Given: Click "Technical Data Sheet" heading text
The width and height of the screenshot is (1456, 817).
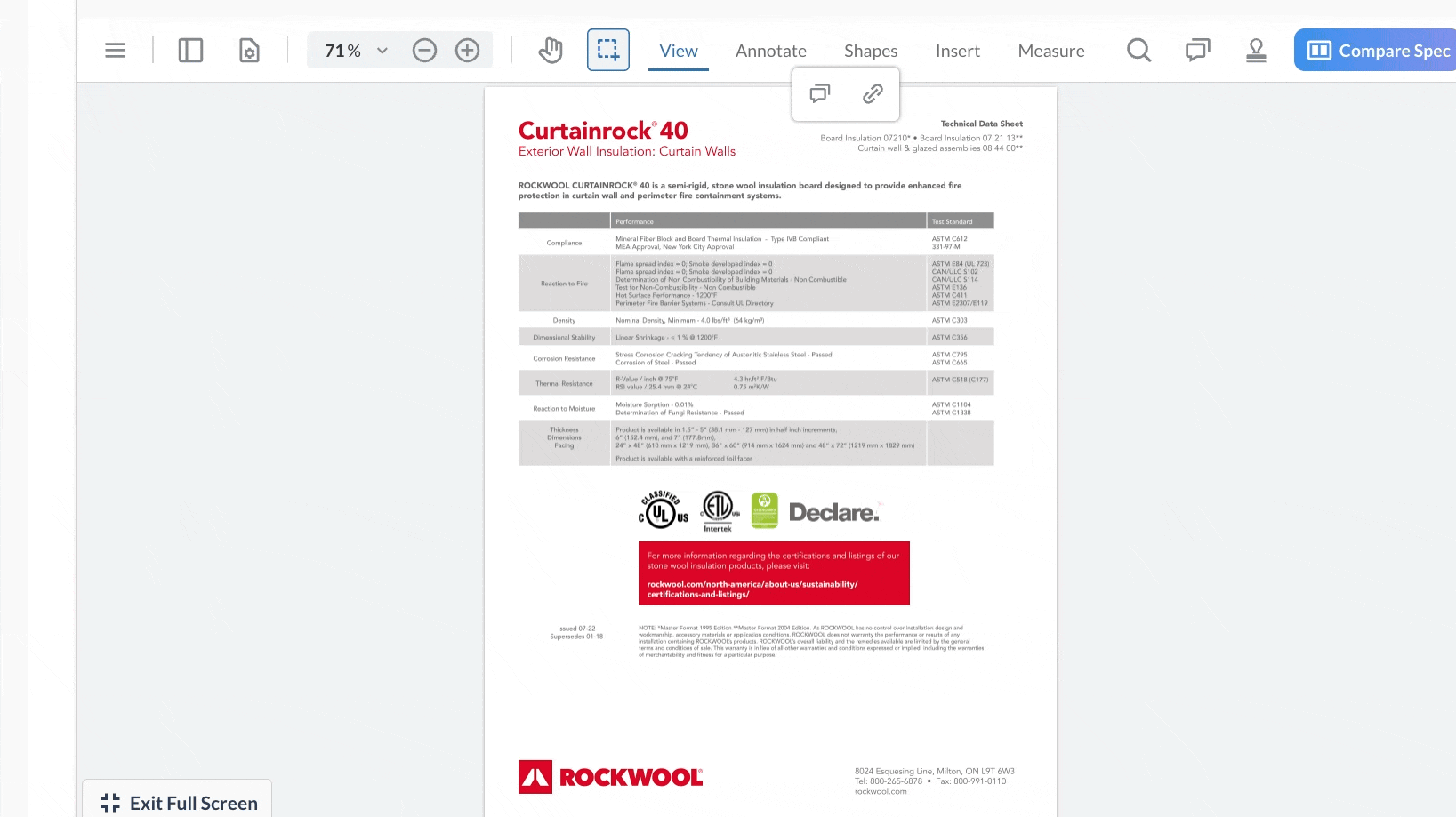Looking at the screenshot, I should (x=982, y=124).
